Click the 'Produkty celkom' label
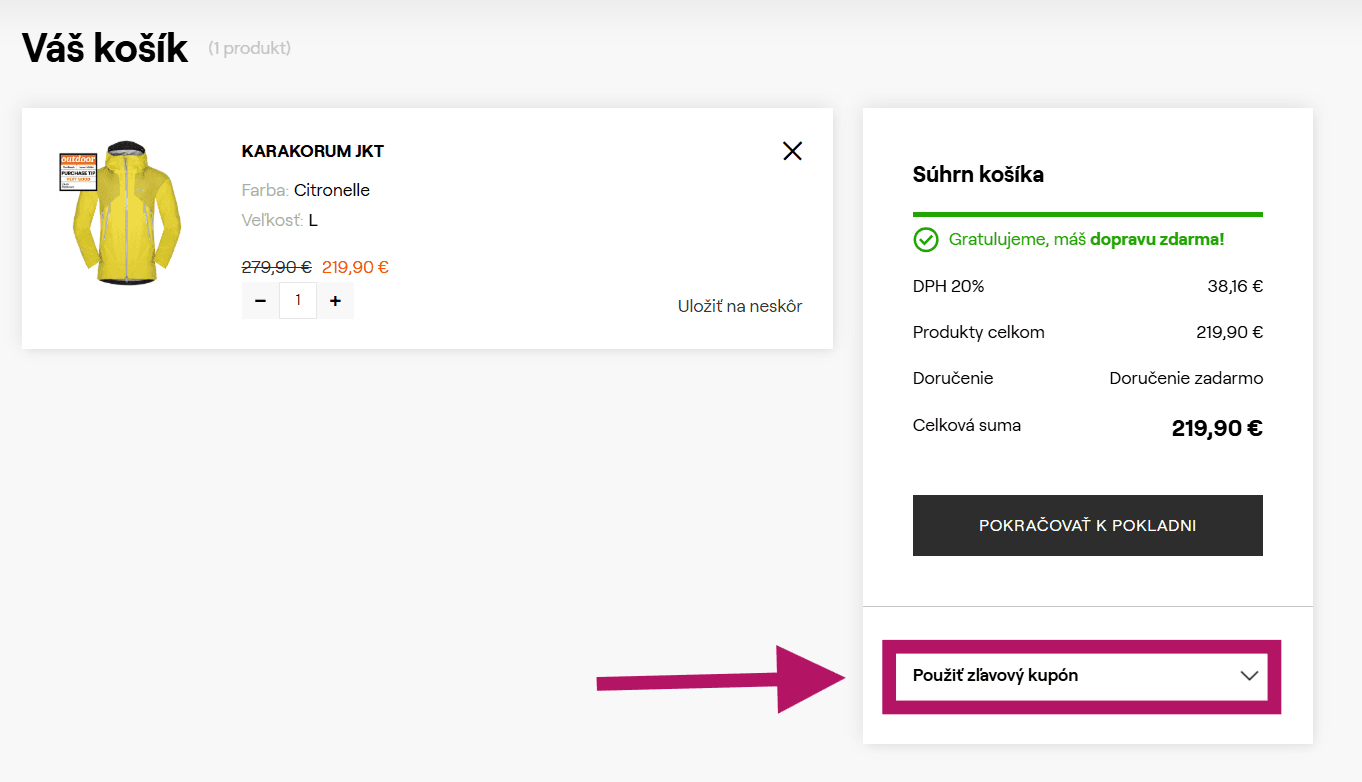Image resolution: width=1362 pixels, height=782 pixels. [x=979, y=332]
